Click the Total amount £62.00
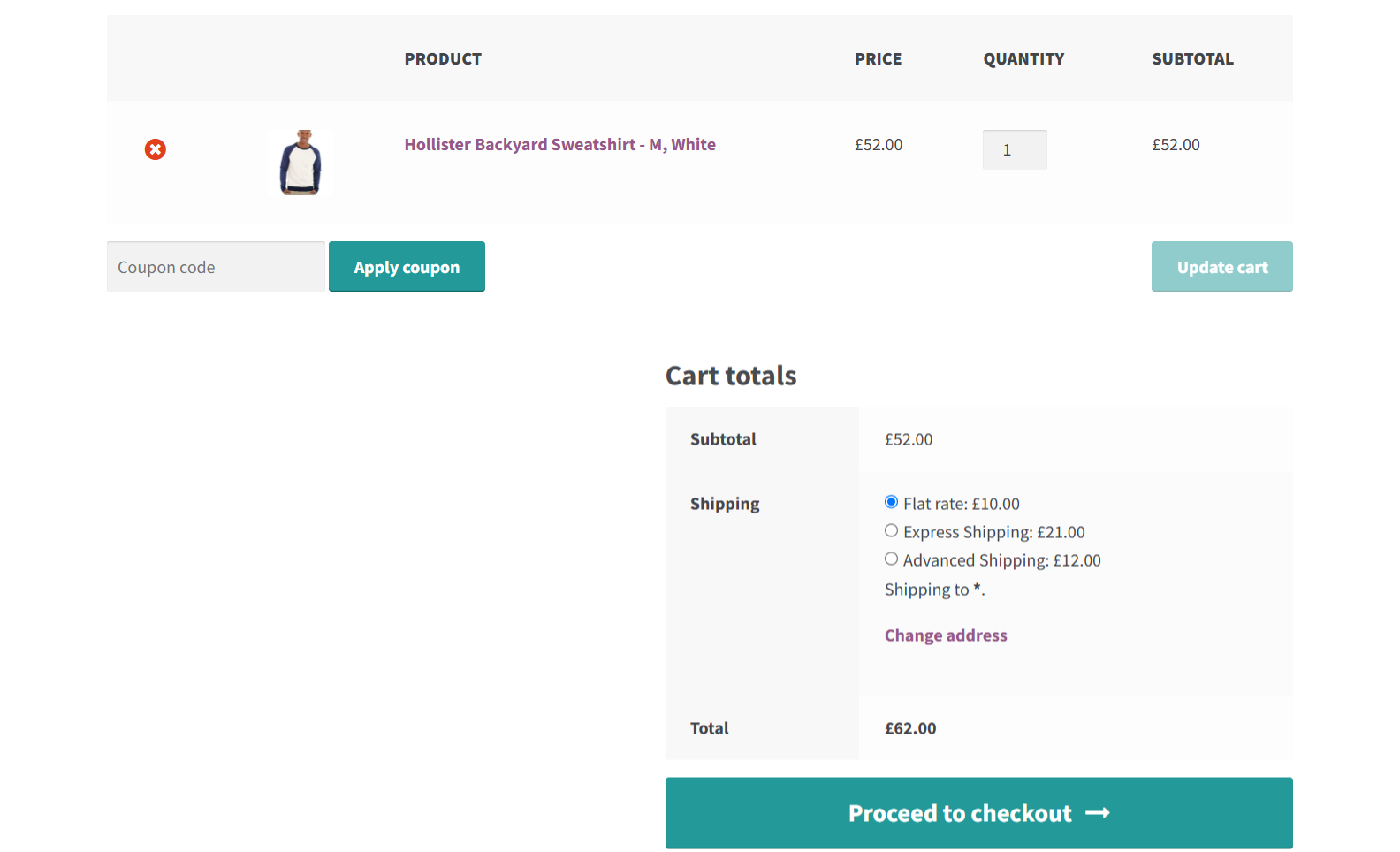The height and width of the screenshot is (852, 1400). click(x=910, y=727)
